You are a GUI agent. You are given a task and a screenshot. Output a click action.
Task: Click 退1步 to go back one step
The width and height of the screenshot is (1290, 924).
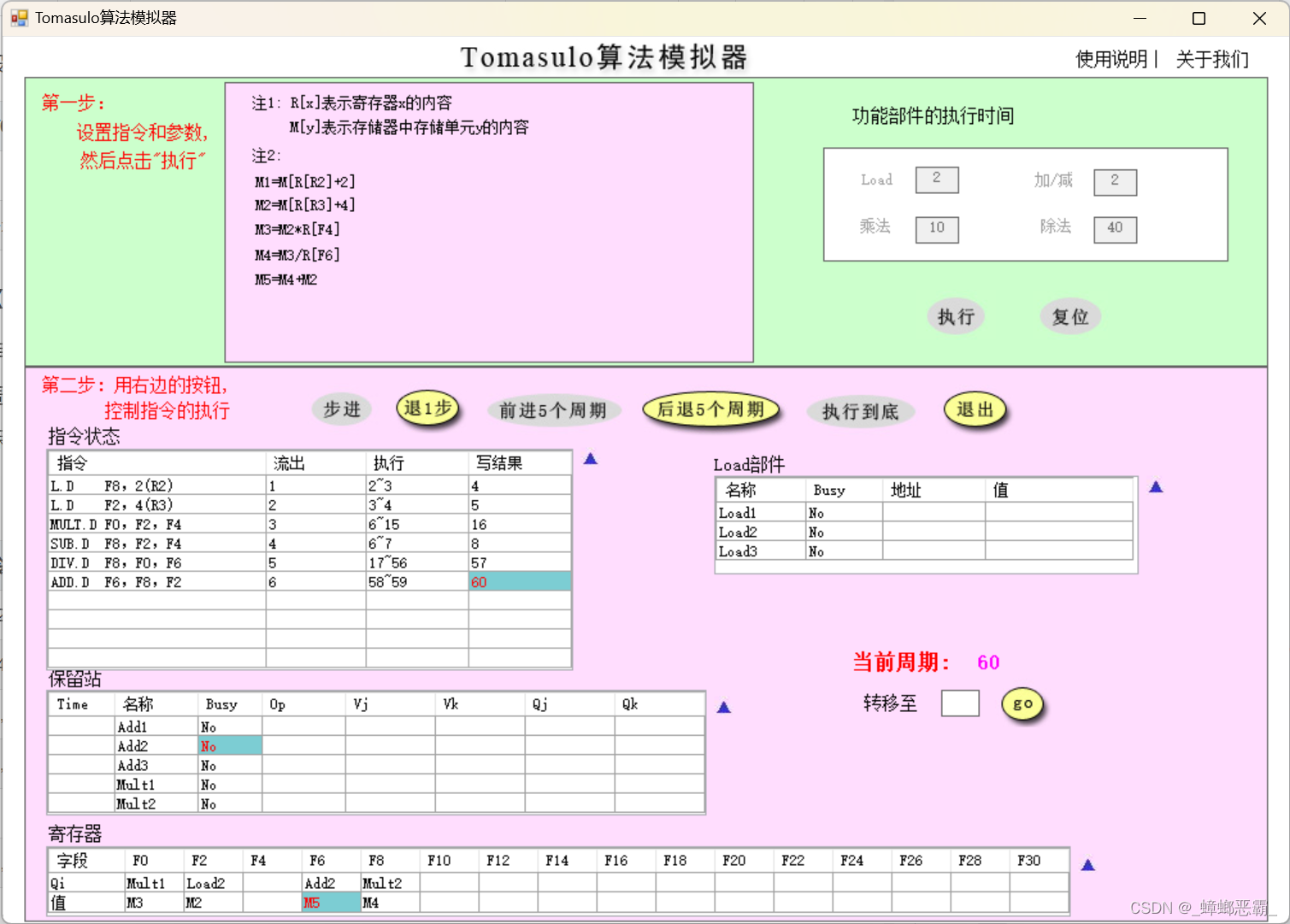pyautogui.click(x=427, y=409)
